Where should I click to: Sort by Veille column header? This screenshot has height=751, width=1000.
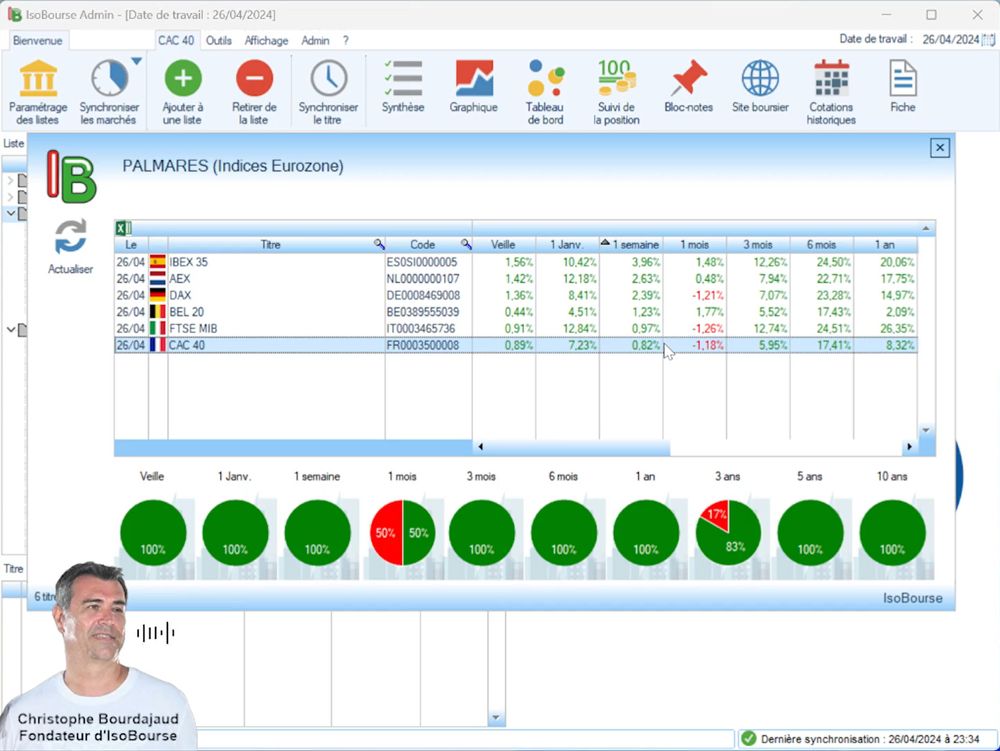click(x=503, y=244)
